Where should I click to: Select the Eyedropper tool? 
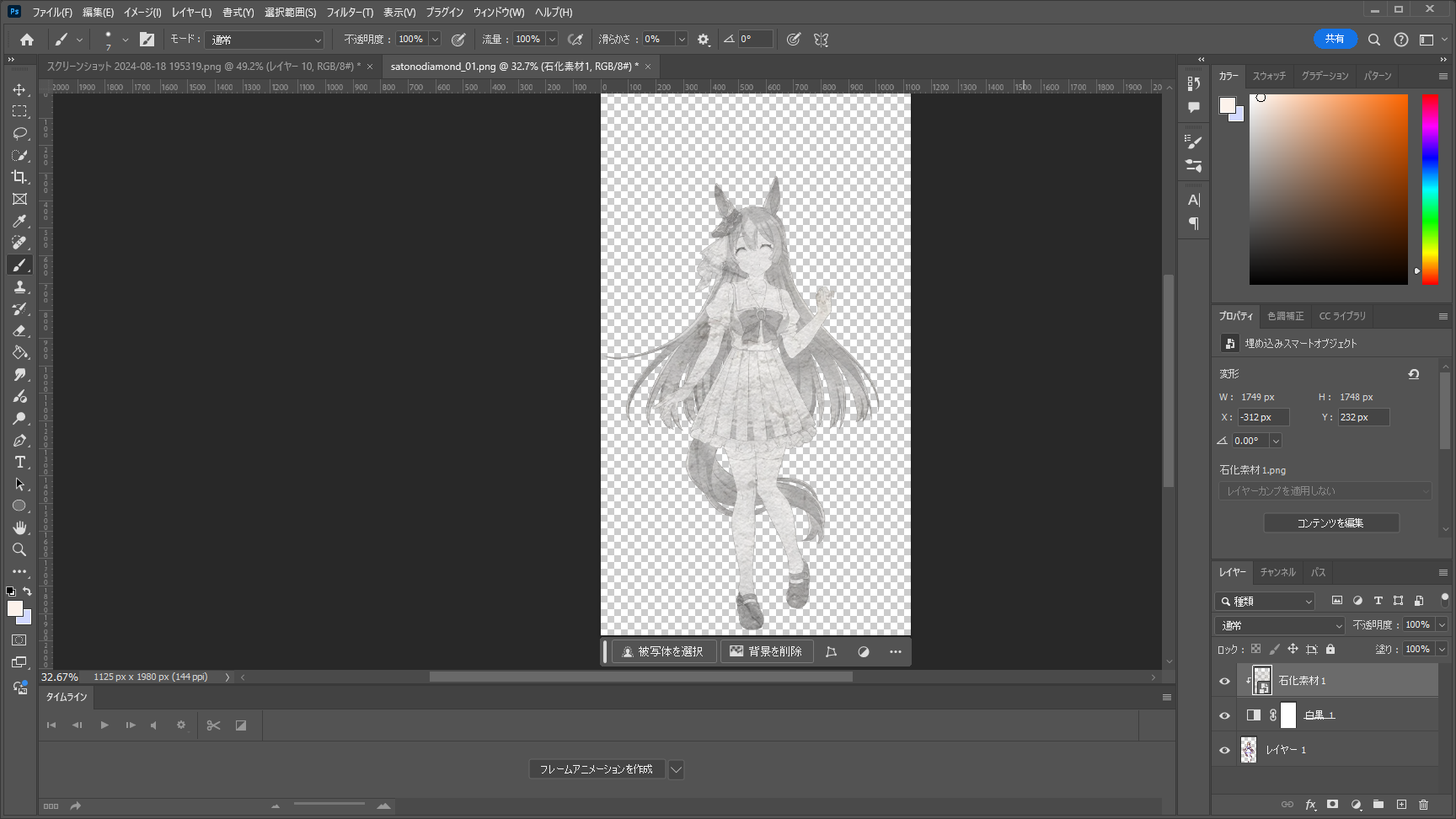tap(19, 221)
